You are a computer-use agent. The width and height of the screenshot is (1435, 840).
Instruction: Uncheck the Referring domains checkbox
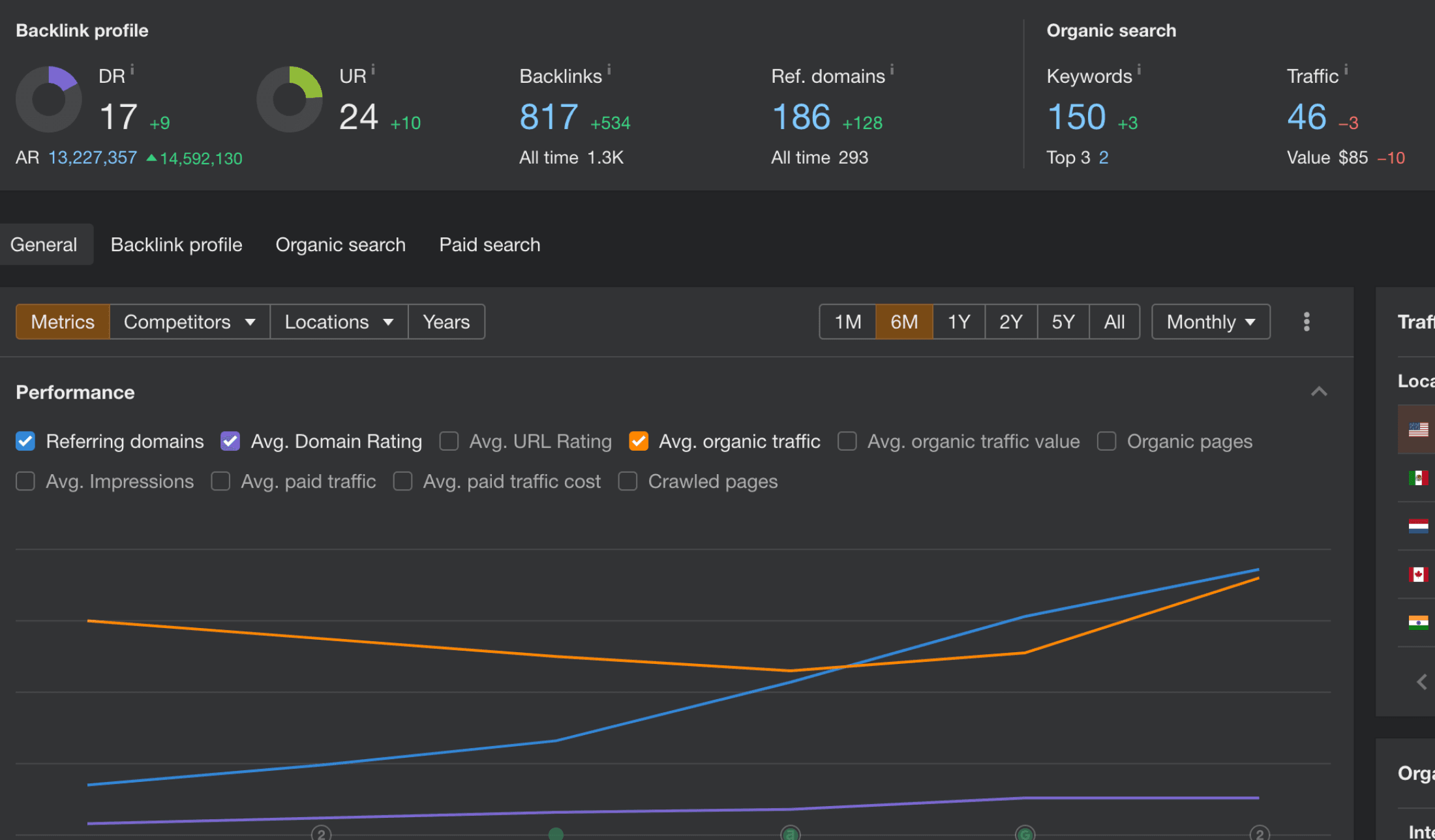[25, 442]
